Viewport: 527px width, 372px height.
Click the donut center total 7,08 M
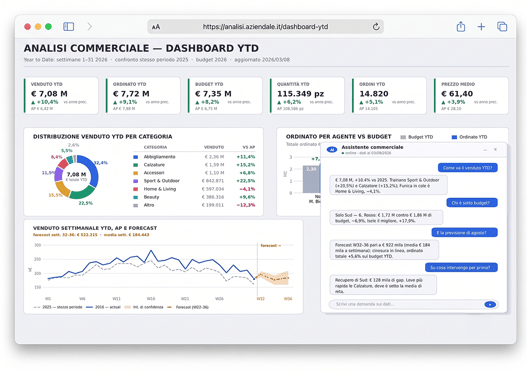point(76,176)
